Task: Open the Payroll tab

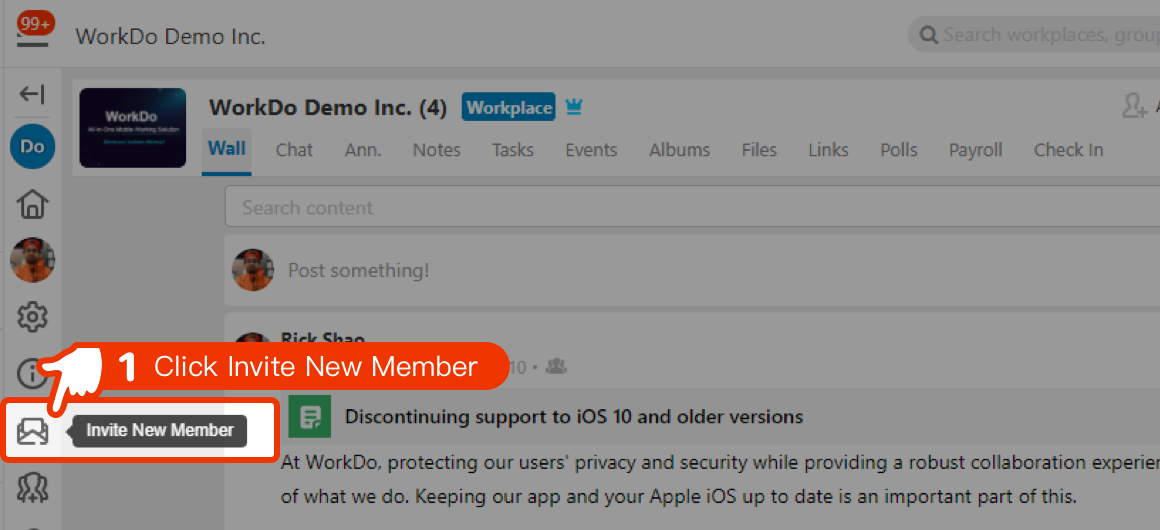Action: (x=976, y=150)
